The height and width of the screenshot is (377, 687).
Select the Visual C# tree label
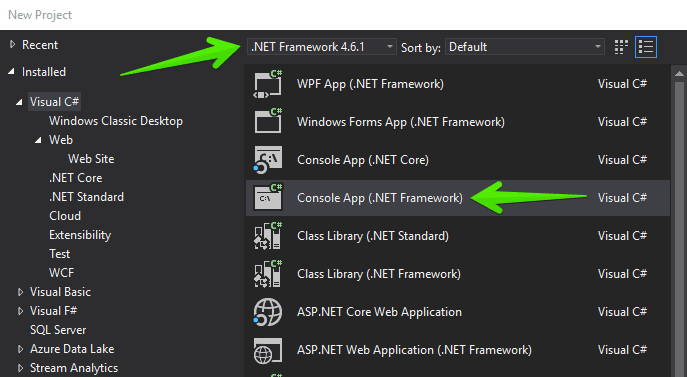click(54, 102)
